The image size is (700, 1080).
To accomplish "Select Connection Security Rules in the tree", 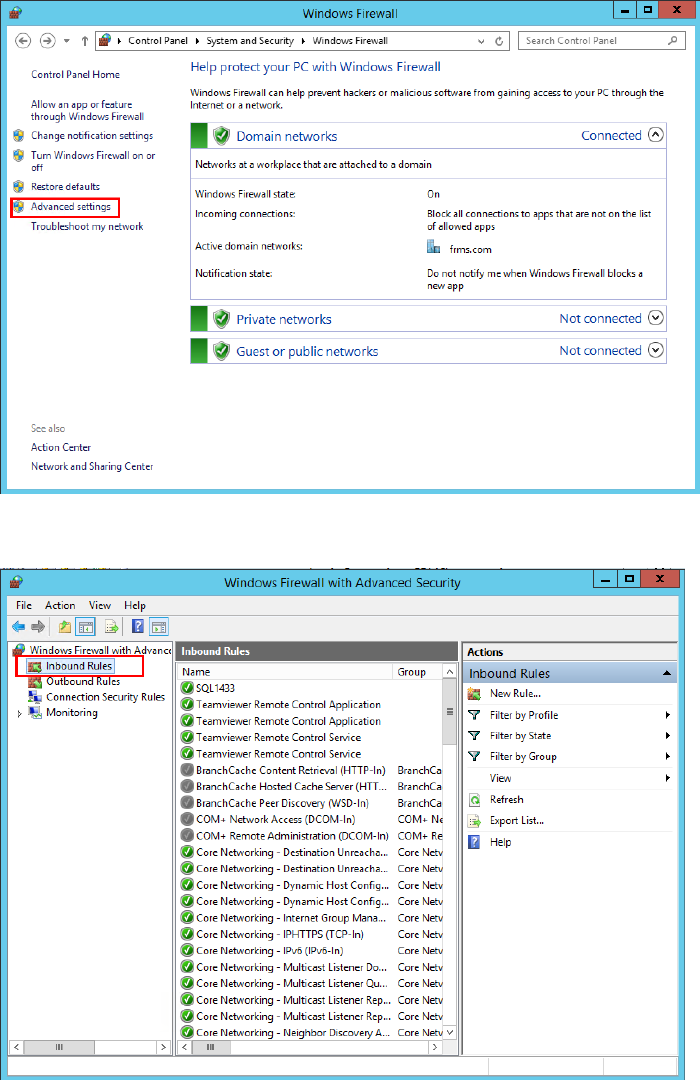I will 105,697.
